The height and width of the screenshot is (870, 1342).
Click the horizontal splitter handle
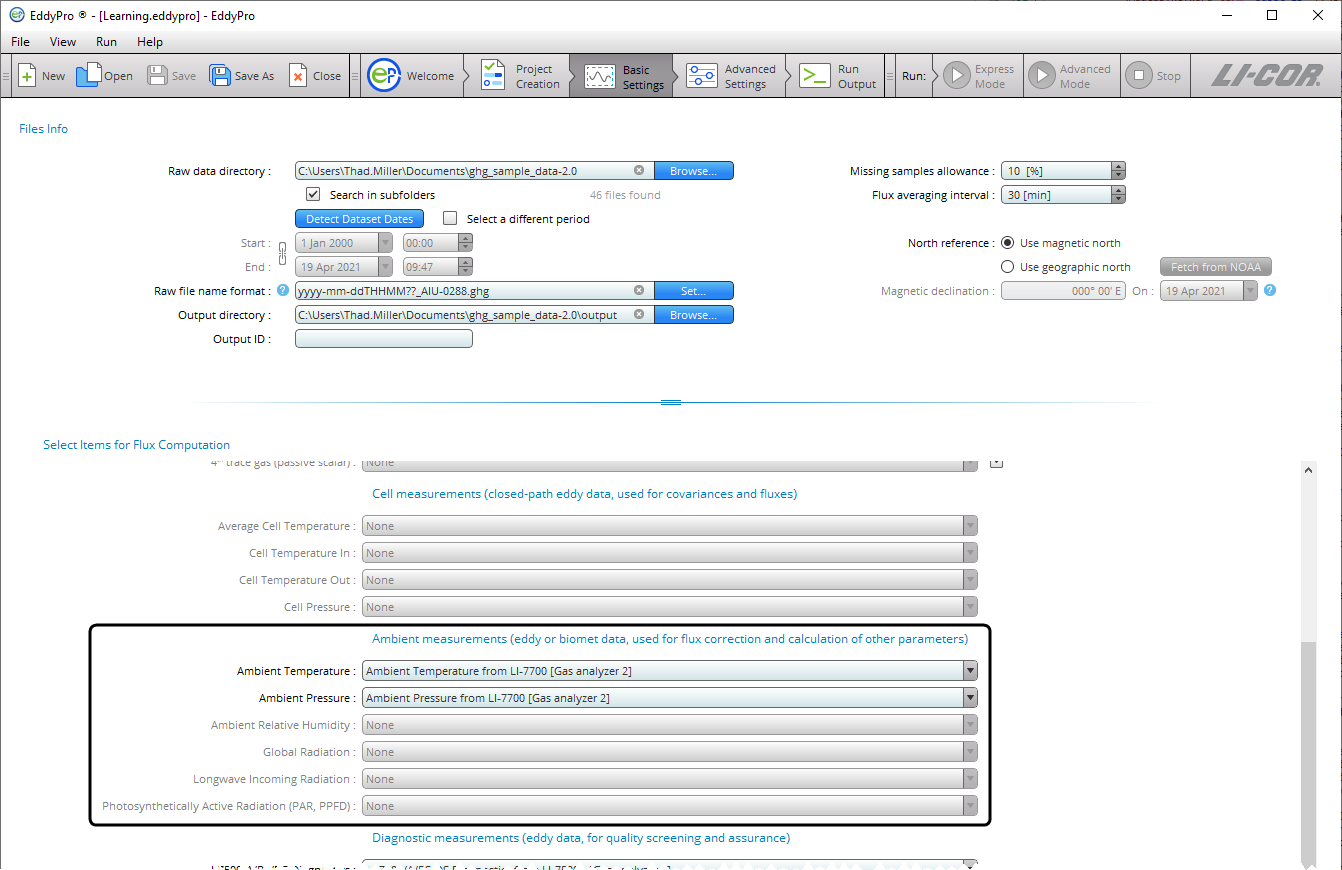671,402
